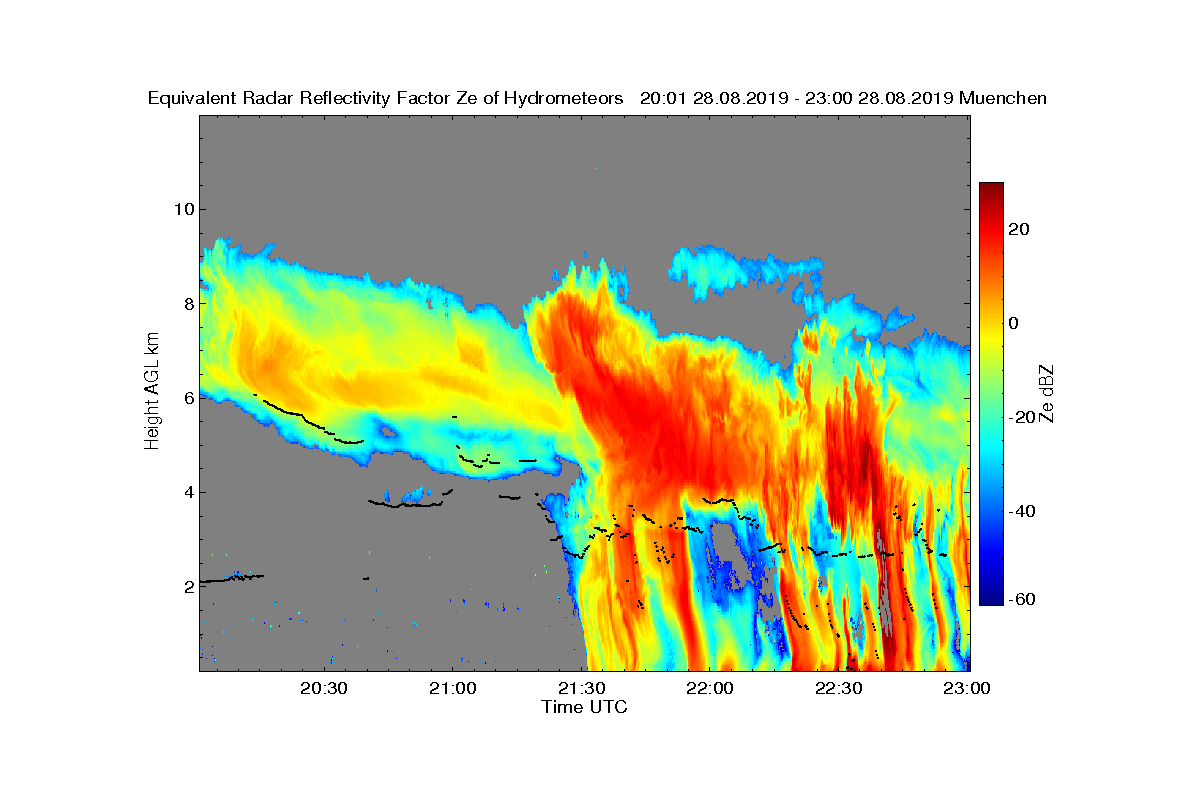Click the dark red top of the colorbar
Screen dimensions: 1200x800
991,188
